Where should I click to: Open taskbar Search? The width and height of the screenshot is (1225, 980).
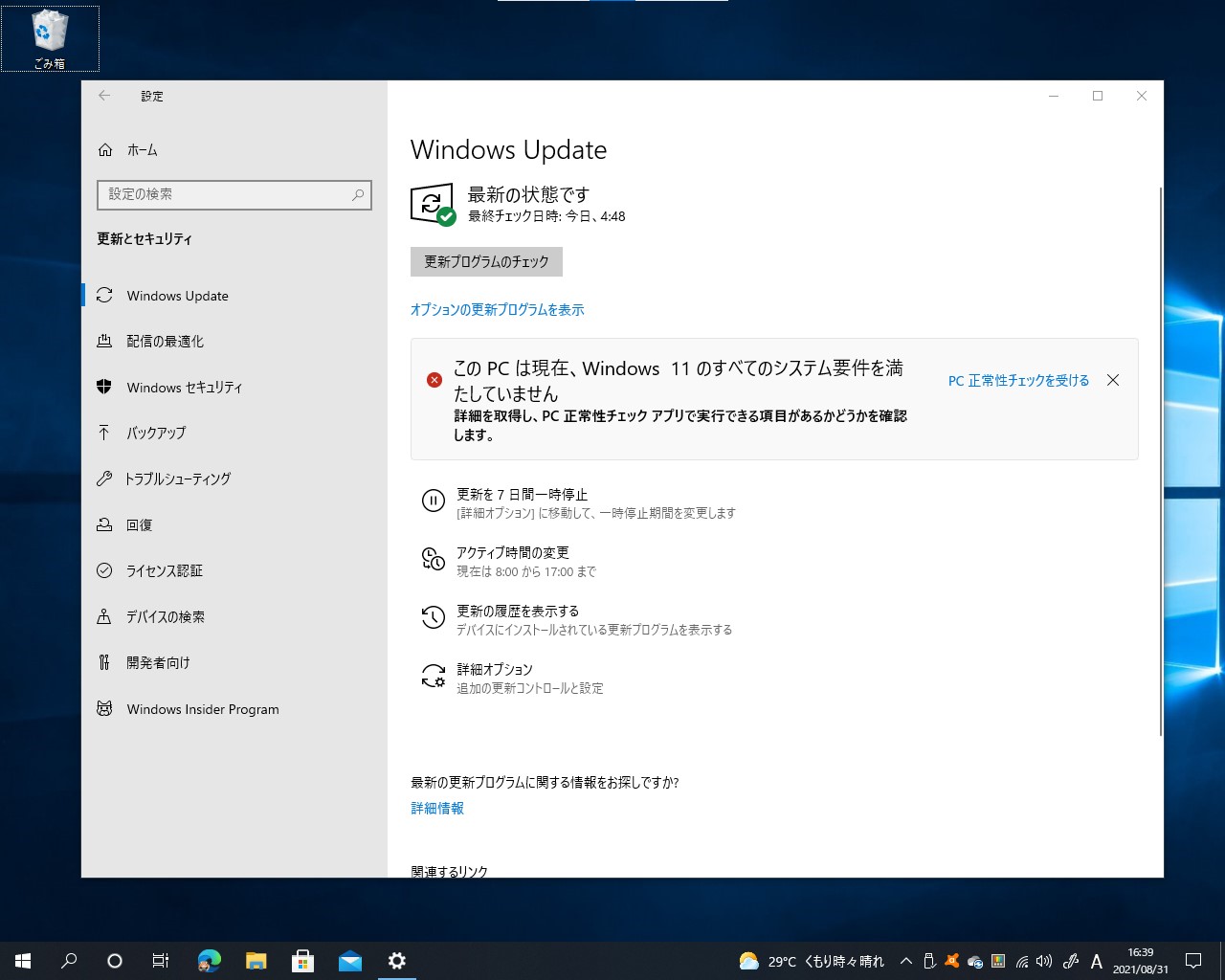point(69,961)
